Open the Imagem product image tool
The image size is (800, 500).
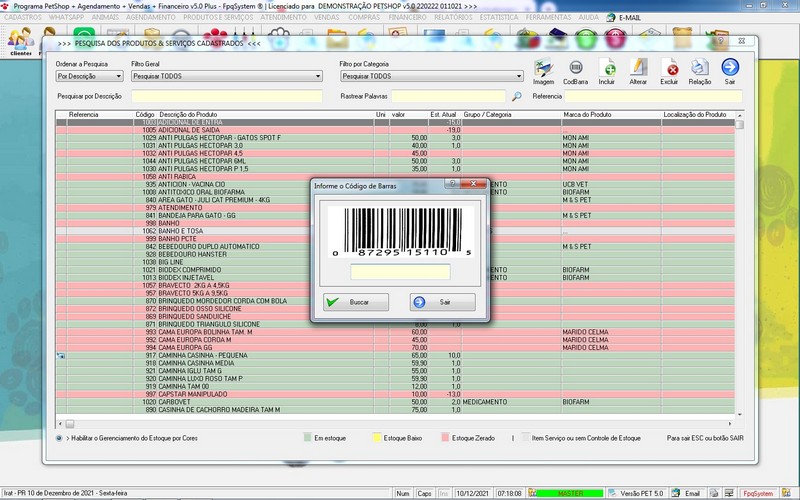coord(543,71)
